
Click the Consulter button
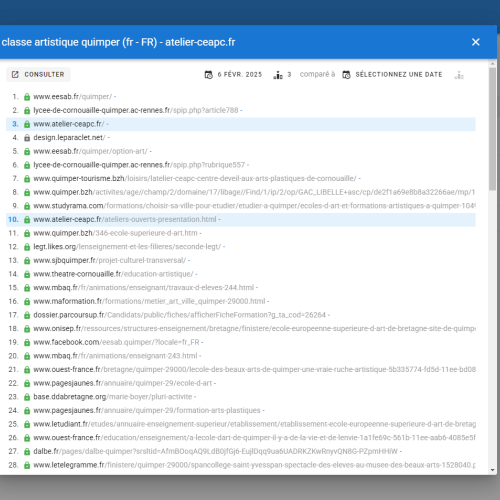(38, 74)
